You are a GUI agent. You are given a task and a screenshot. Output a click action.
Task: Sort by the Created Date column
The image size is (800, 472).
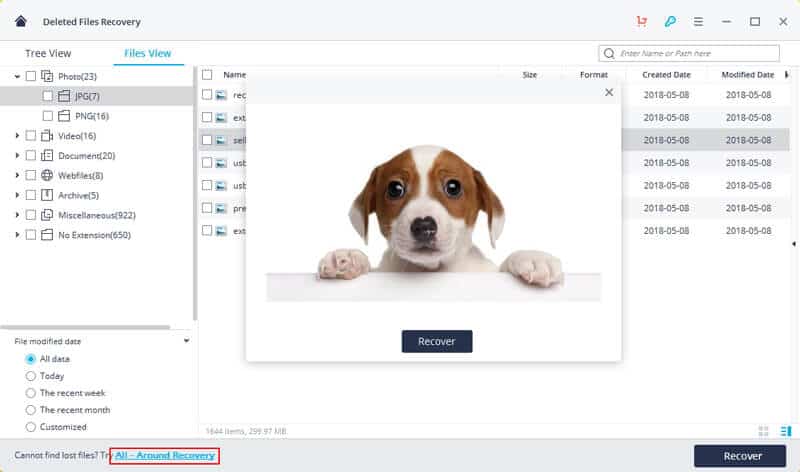(666, 75)
